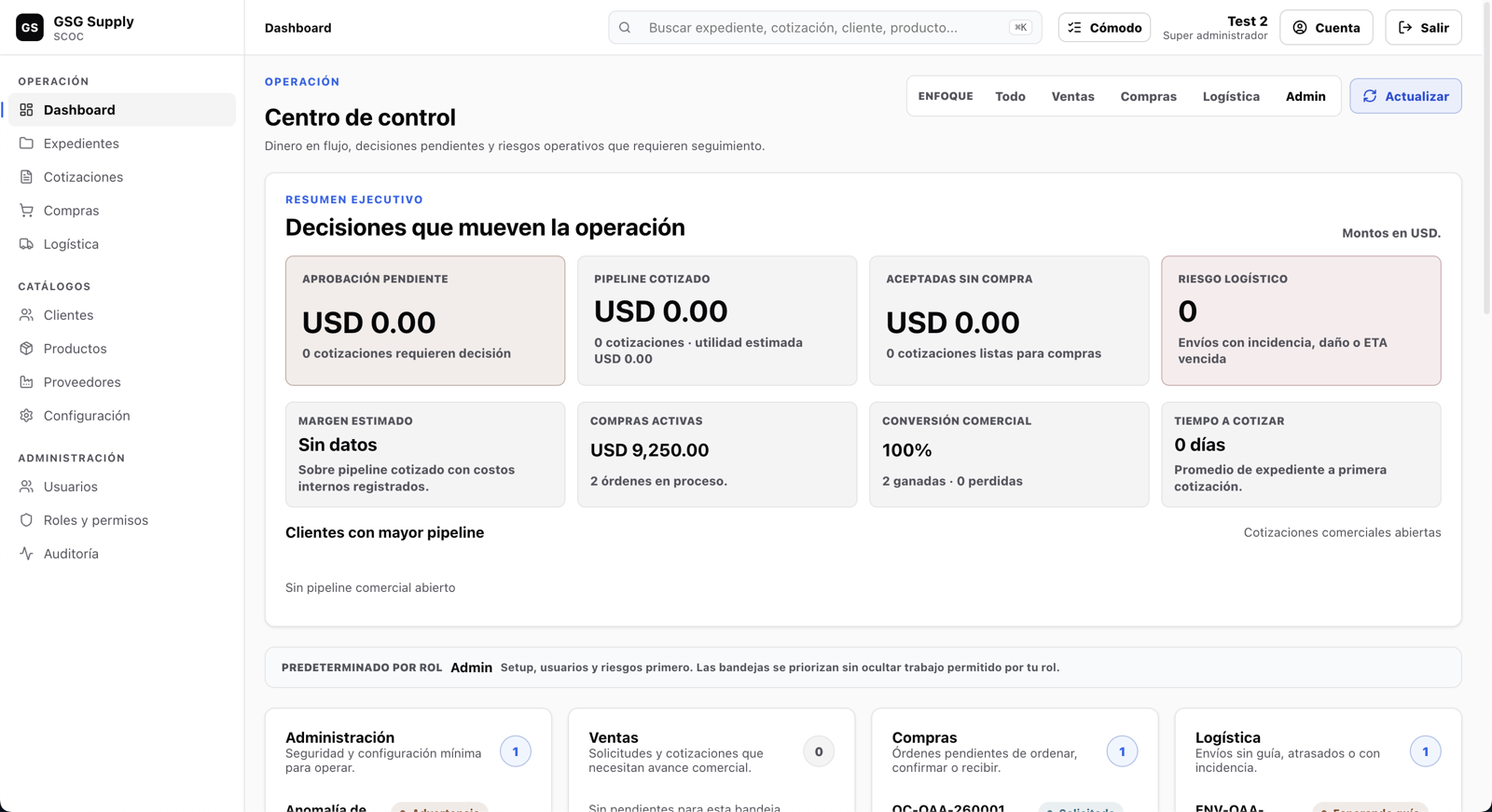Click 'Cotizaciones comerciales abiertas' label
The image size is (1492, 812).
(x=1342, y=532)
